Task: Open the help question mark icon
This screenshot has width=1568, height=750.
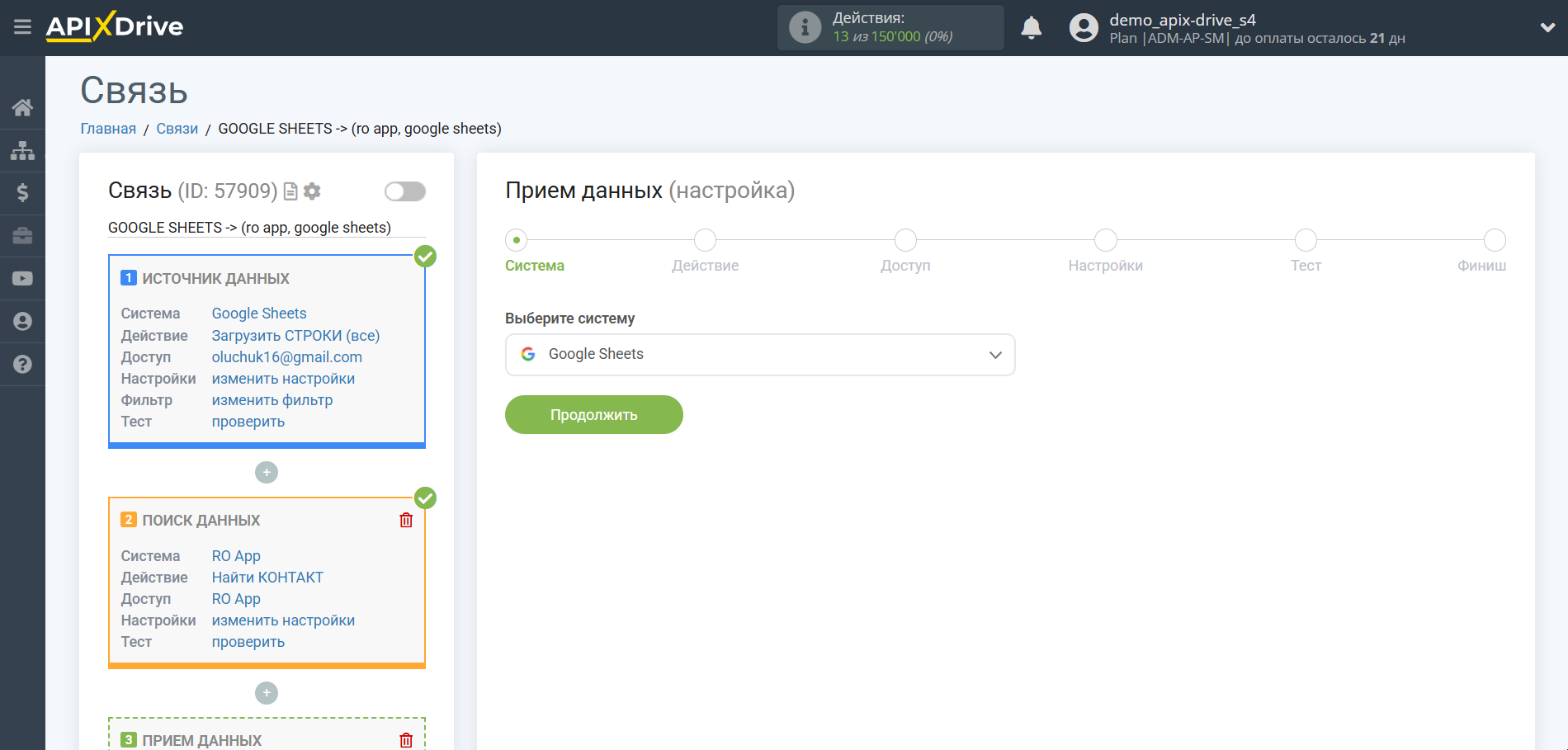Action: (x=22, y=364)
